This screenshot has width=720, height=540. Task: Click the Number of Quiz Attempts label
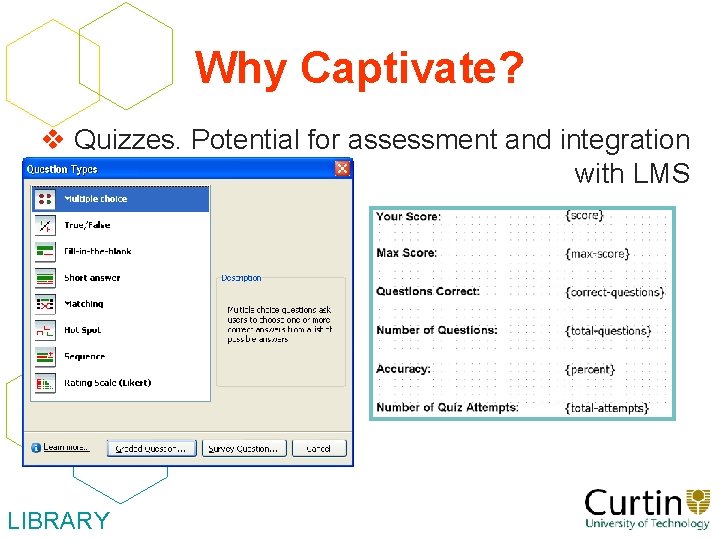click(x=447, y=407)
